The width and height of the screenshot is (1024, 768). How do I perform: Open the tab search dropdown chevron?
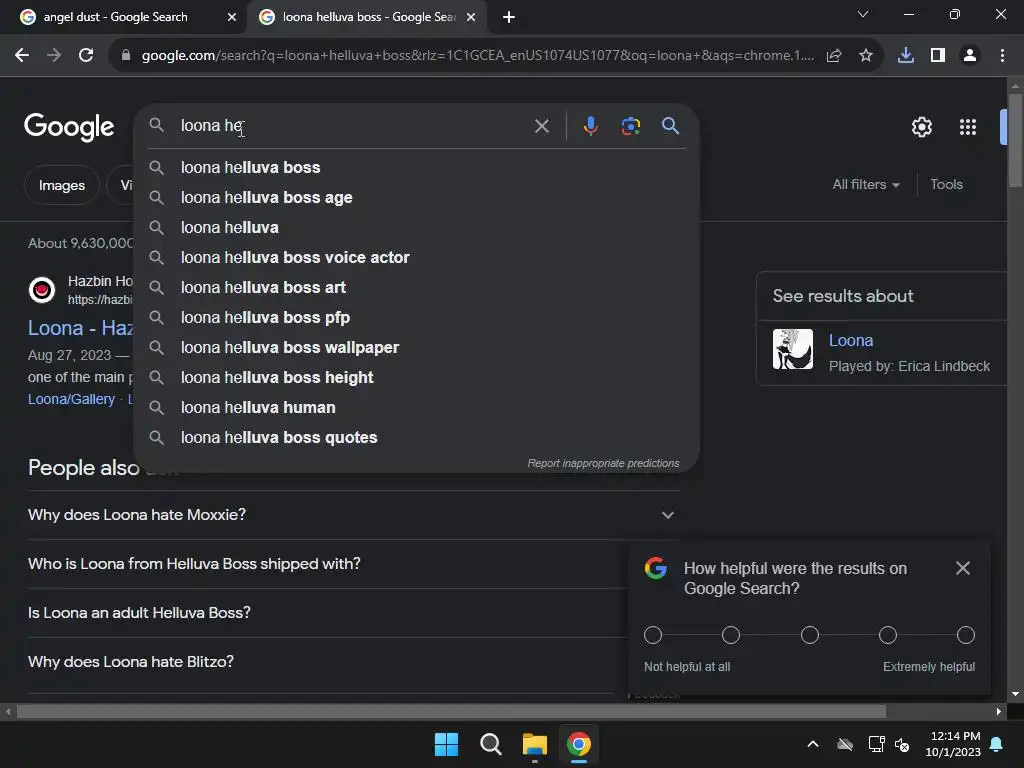[x=862, y=14]
